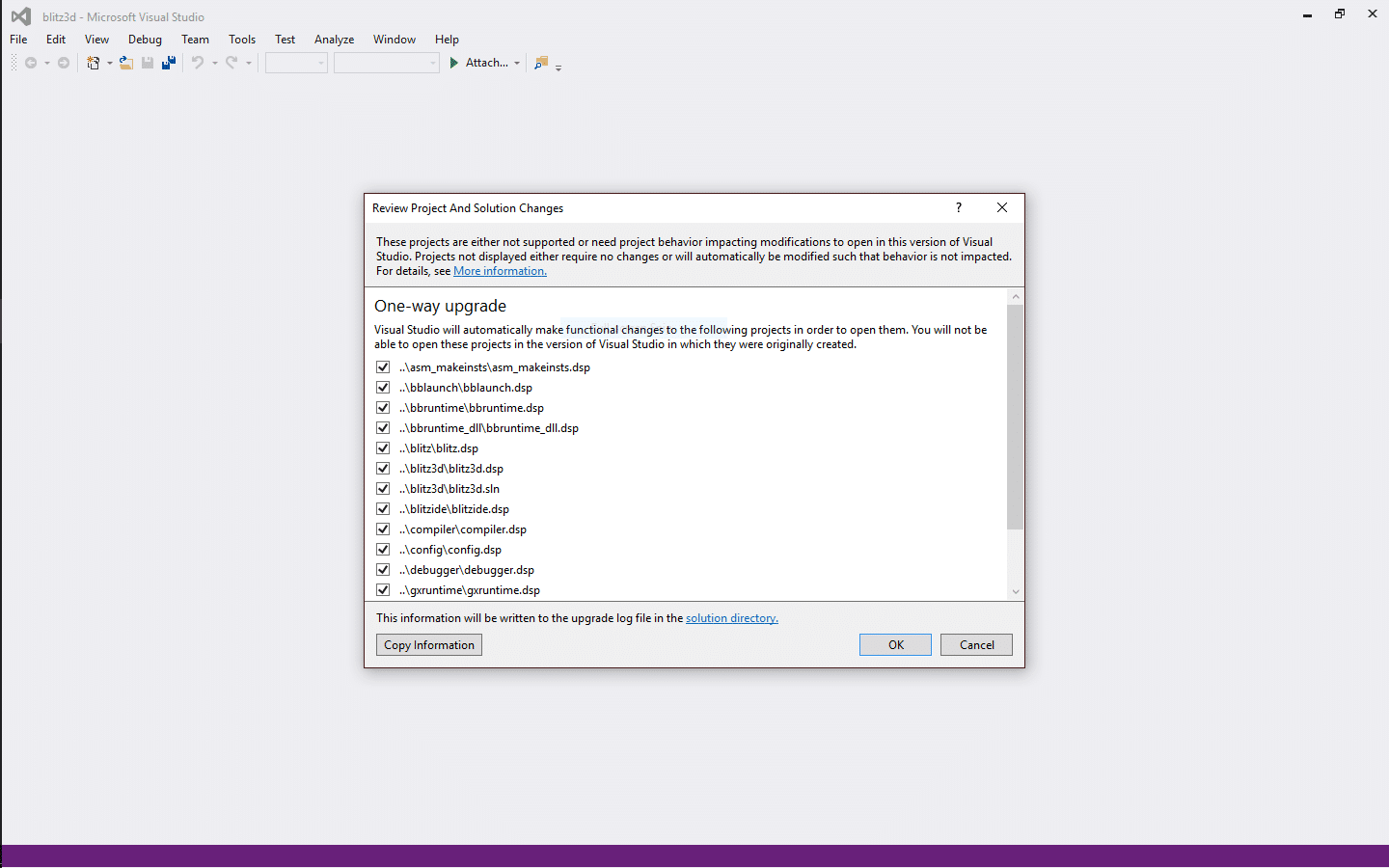Open the Tools menu
The width and height of the screenshot is (1389, 868).
242,40
